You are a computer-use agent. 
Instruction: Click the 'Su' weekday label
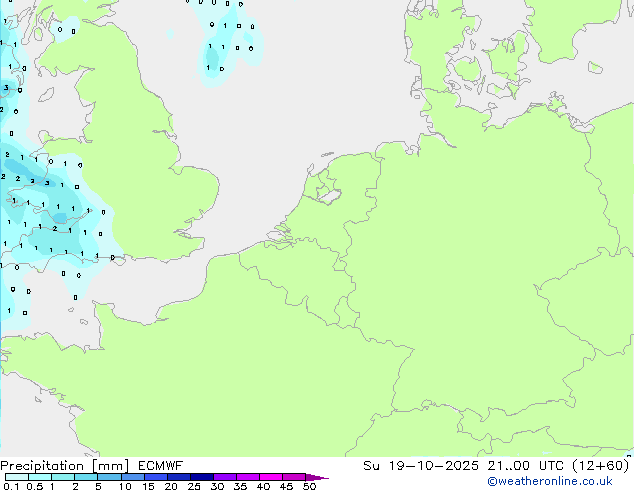(x=371, y=466)
